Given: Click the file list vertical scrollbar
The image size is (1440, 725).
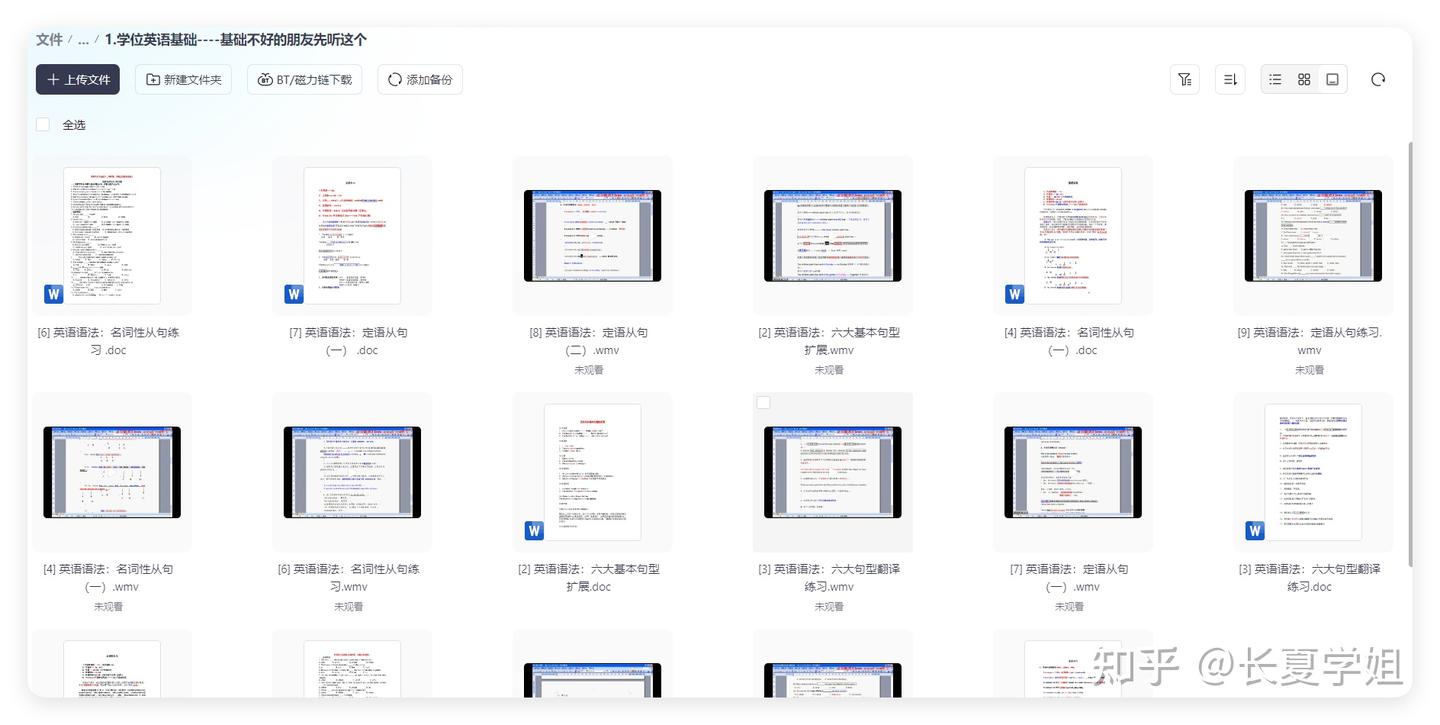Looking at the screenshot, I should coord(1410,355).
